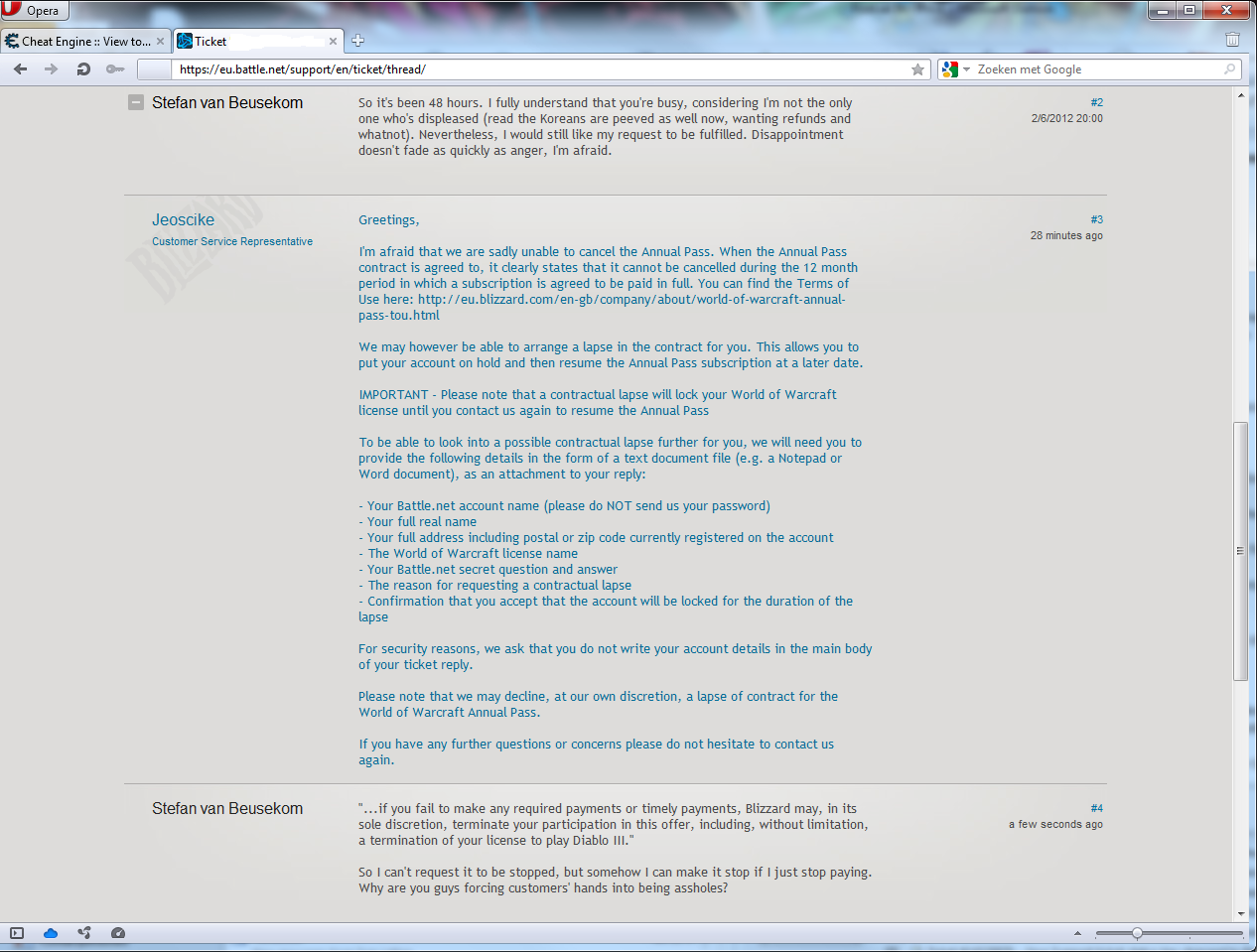Click Stefan van Beusekom name on post #2

(227, 103)
